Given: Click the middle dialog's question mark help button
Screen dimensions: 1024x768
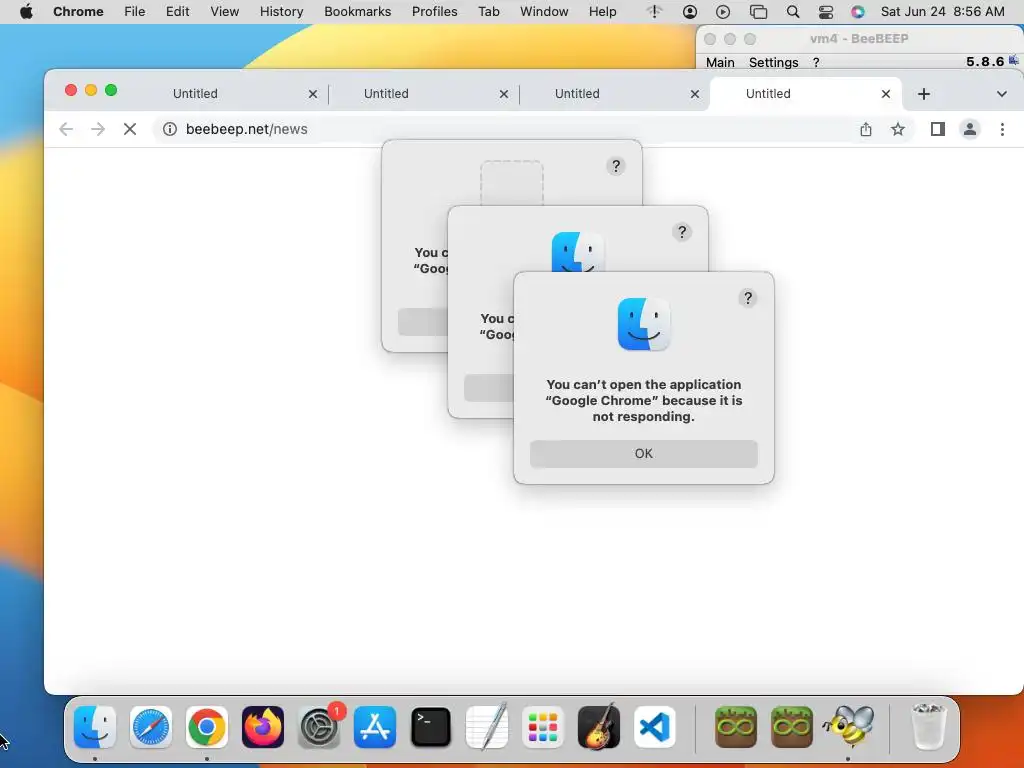Looking at the screenshot, I should click(682, 232).
